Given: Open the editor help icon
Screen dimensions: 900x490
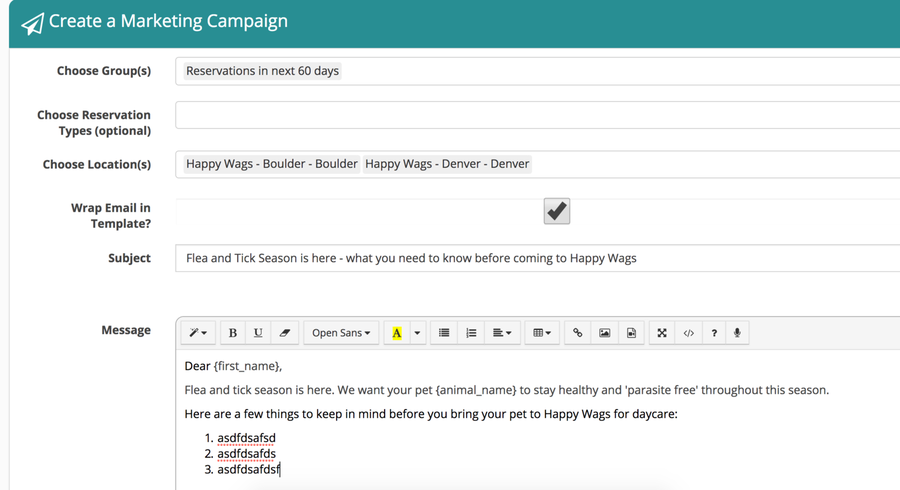Looking at the screenshot, I should pyautogui.click(x=713, y=333).
